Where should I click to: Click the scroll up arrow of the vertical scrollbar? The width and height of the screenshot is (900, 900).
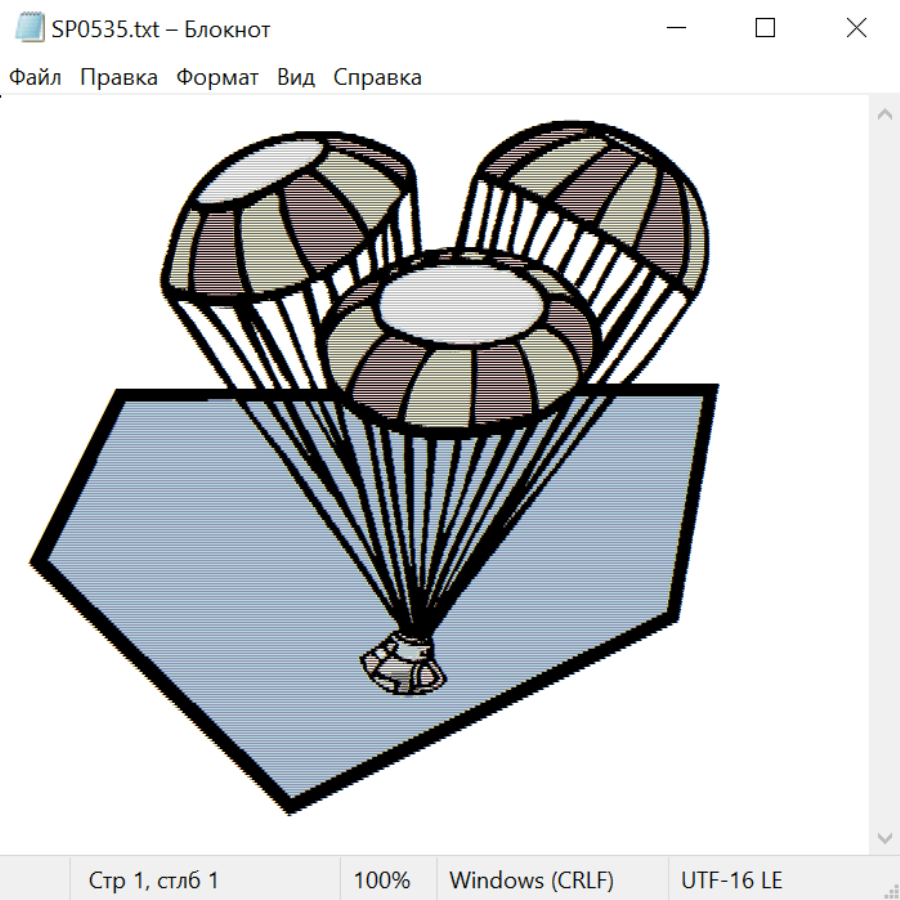coord(884,115)
